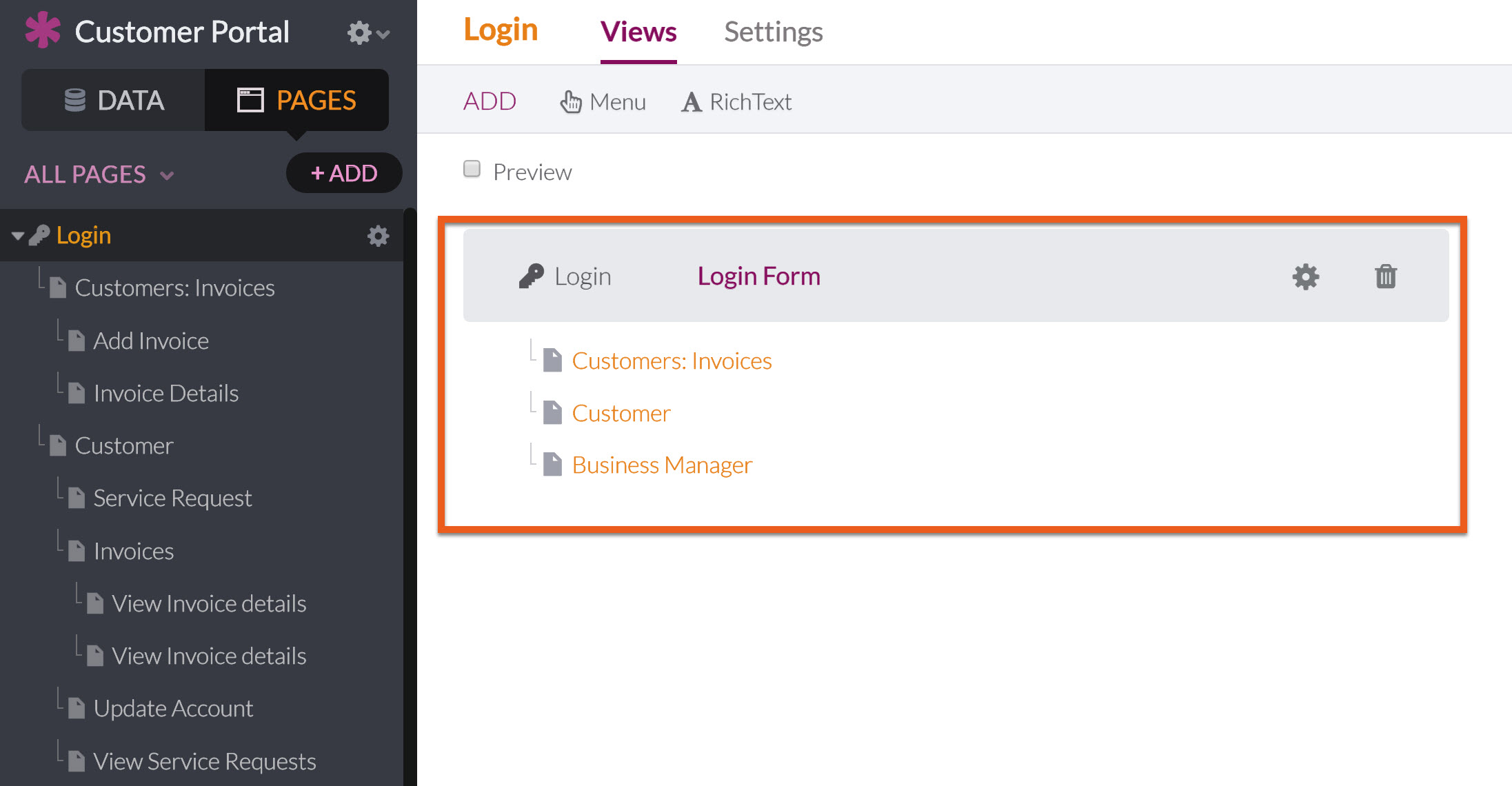Switch to the DATA section
This screenshot has width=1512, height=786.
point(113,100)
